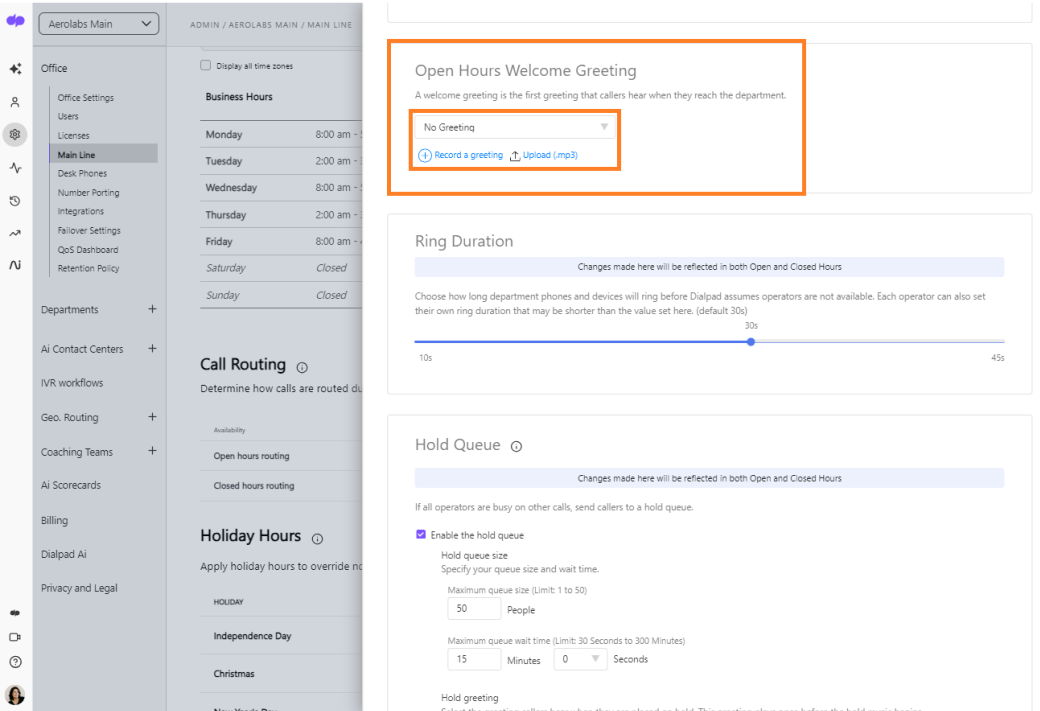Screen dimensions: 1040x711
Task: Click the user profile avatar
Action: pos(15,695)
